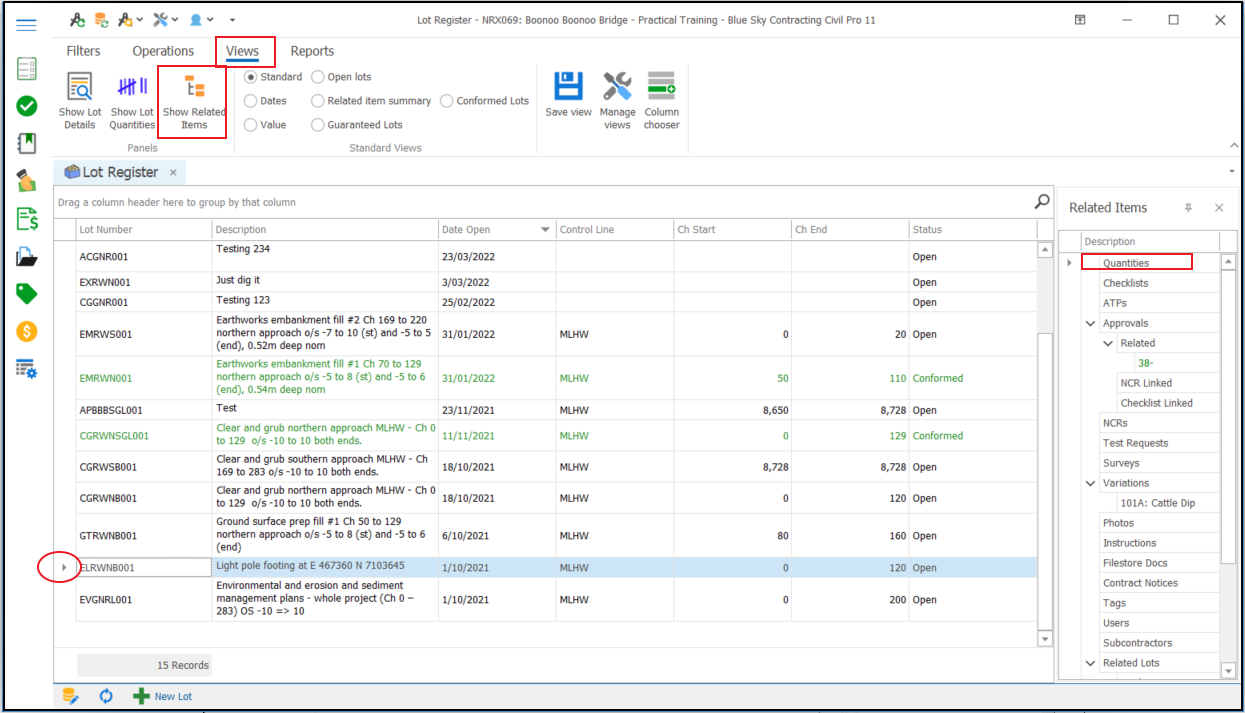Open the hand-with-money sidebar icon
This screenshot has height=713, width=1245.
(x=27, y=181)
